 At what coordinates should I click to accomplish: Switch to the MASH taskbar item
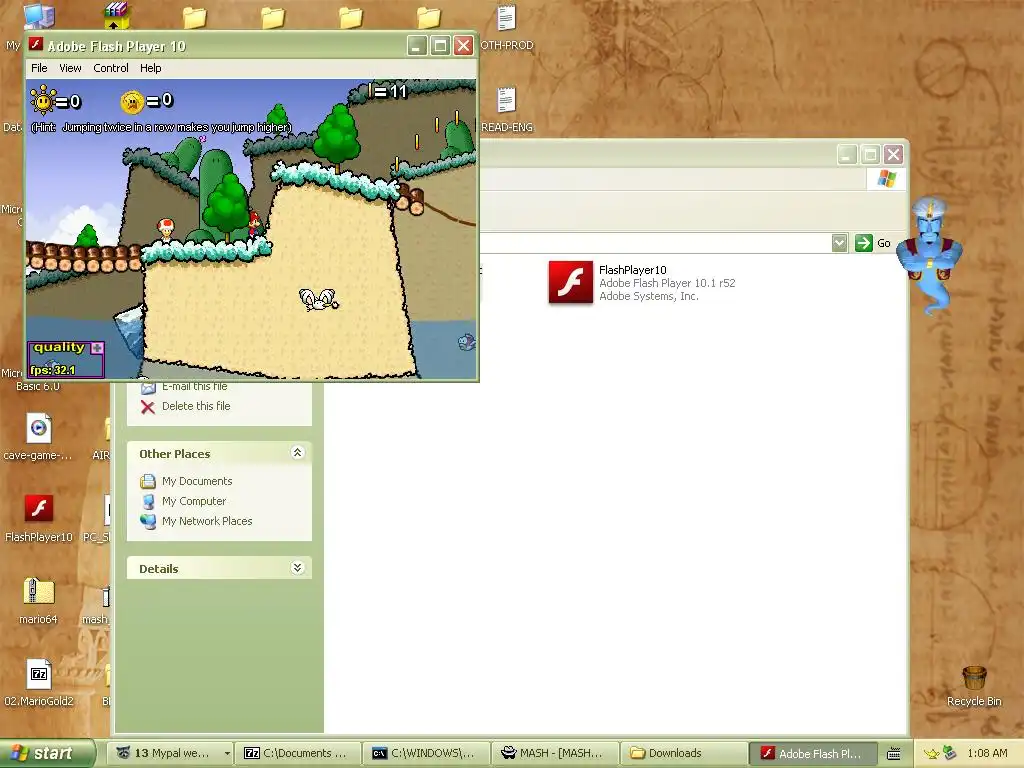[x=554, y=753]
